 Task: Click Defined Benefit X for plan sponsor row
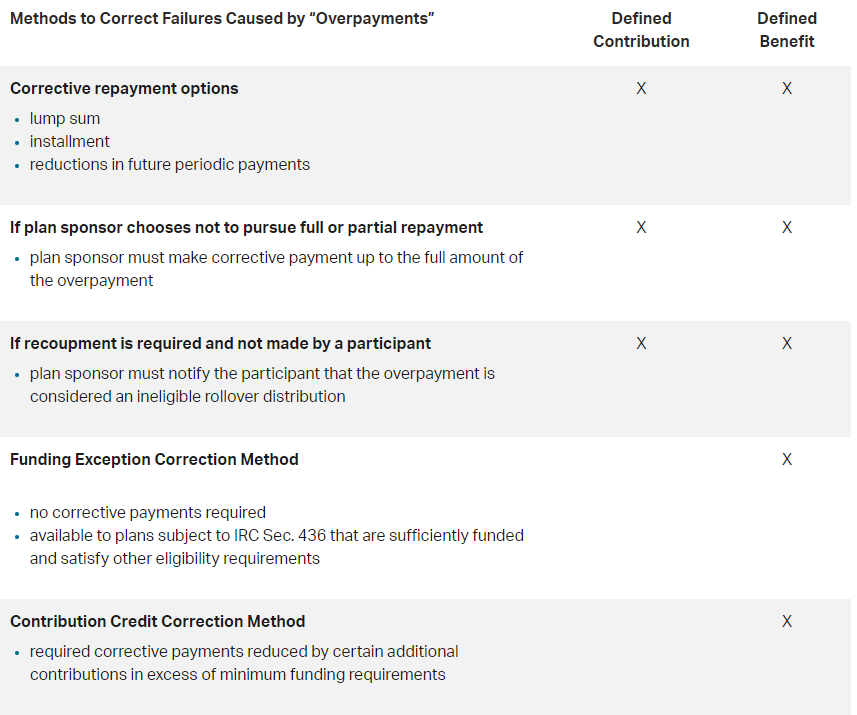786,227
